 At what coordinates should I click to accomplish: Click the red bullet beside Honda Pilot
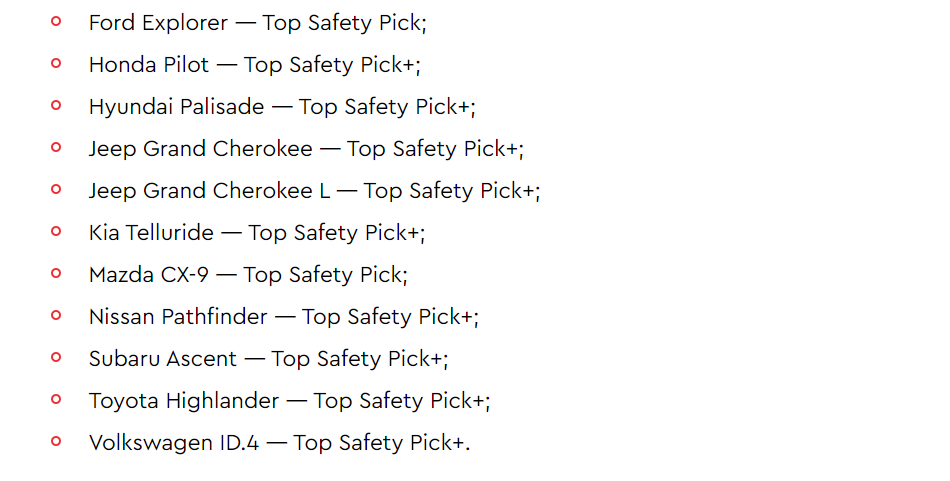coord(56,63)
